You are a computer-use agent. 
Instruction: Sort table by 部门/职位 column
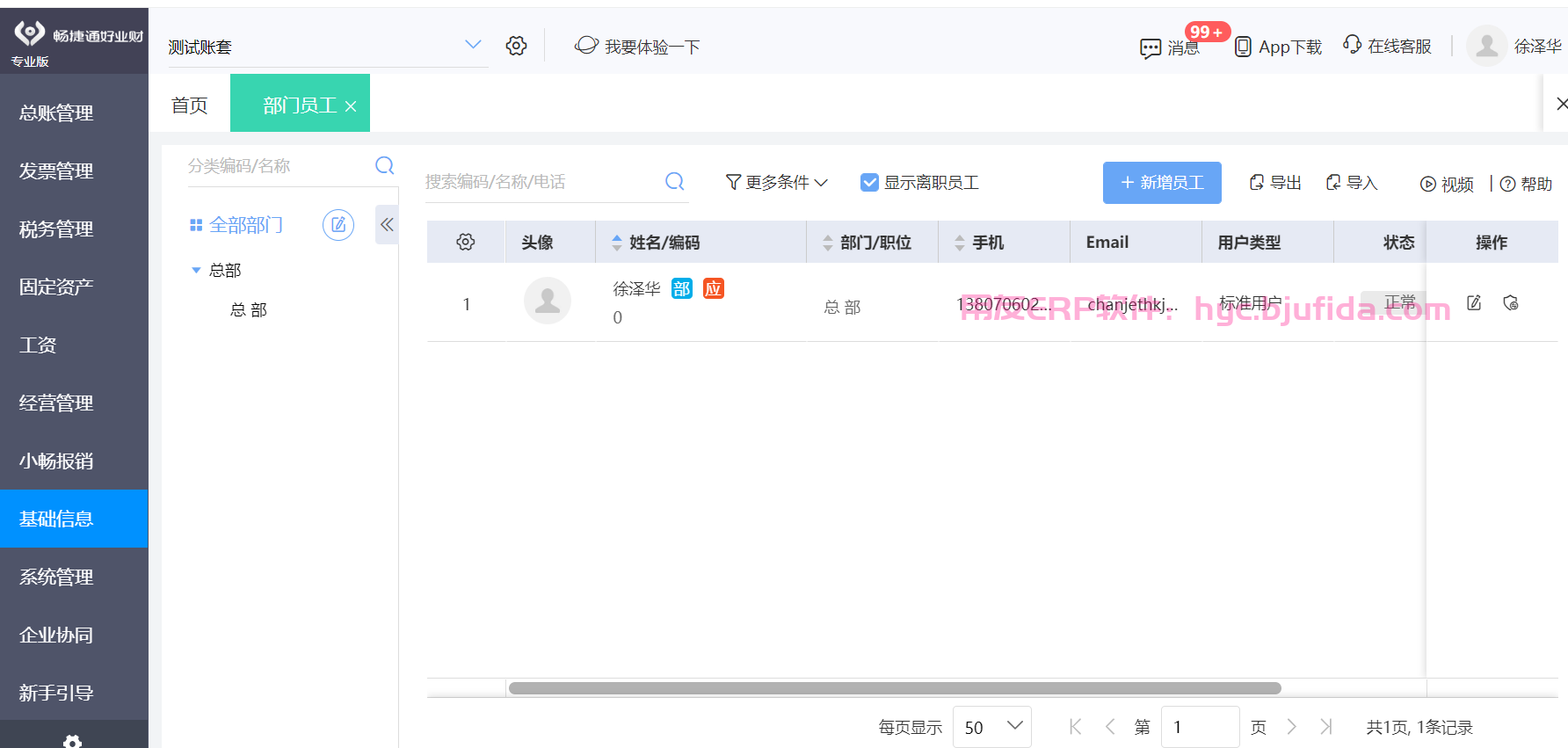click(828, 243)
